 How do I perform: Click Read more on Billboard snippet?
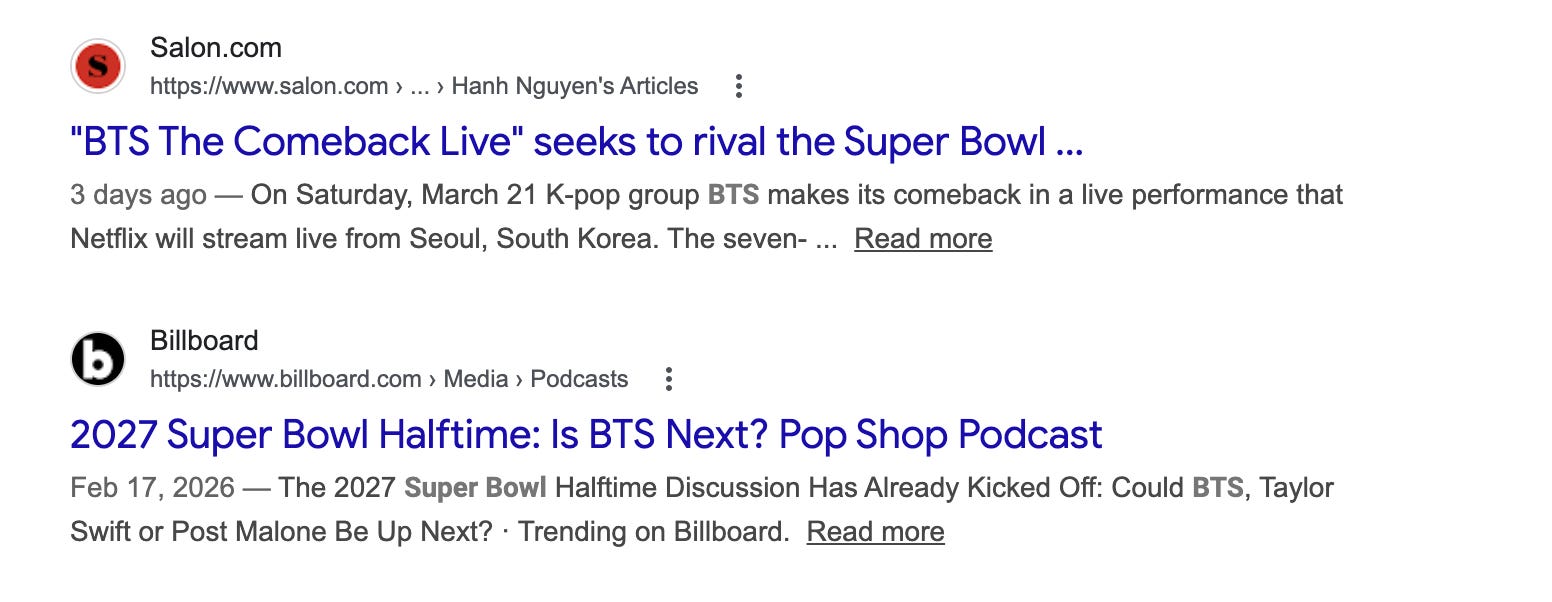pos(875,531)
